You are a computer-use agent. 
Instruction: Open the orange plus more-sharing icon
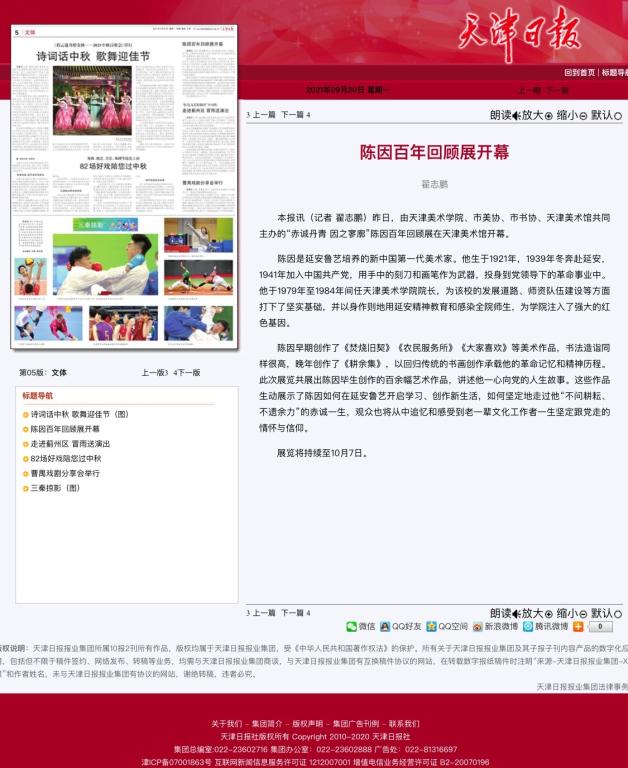click(578, 627)
